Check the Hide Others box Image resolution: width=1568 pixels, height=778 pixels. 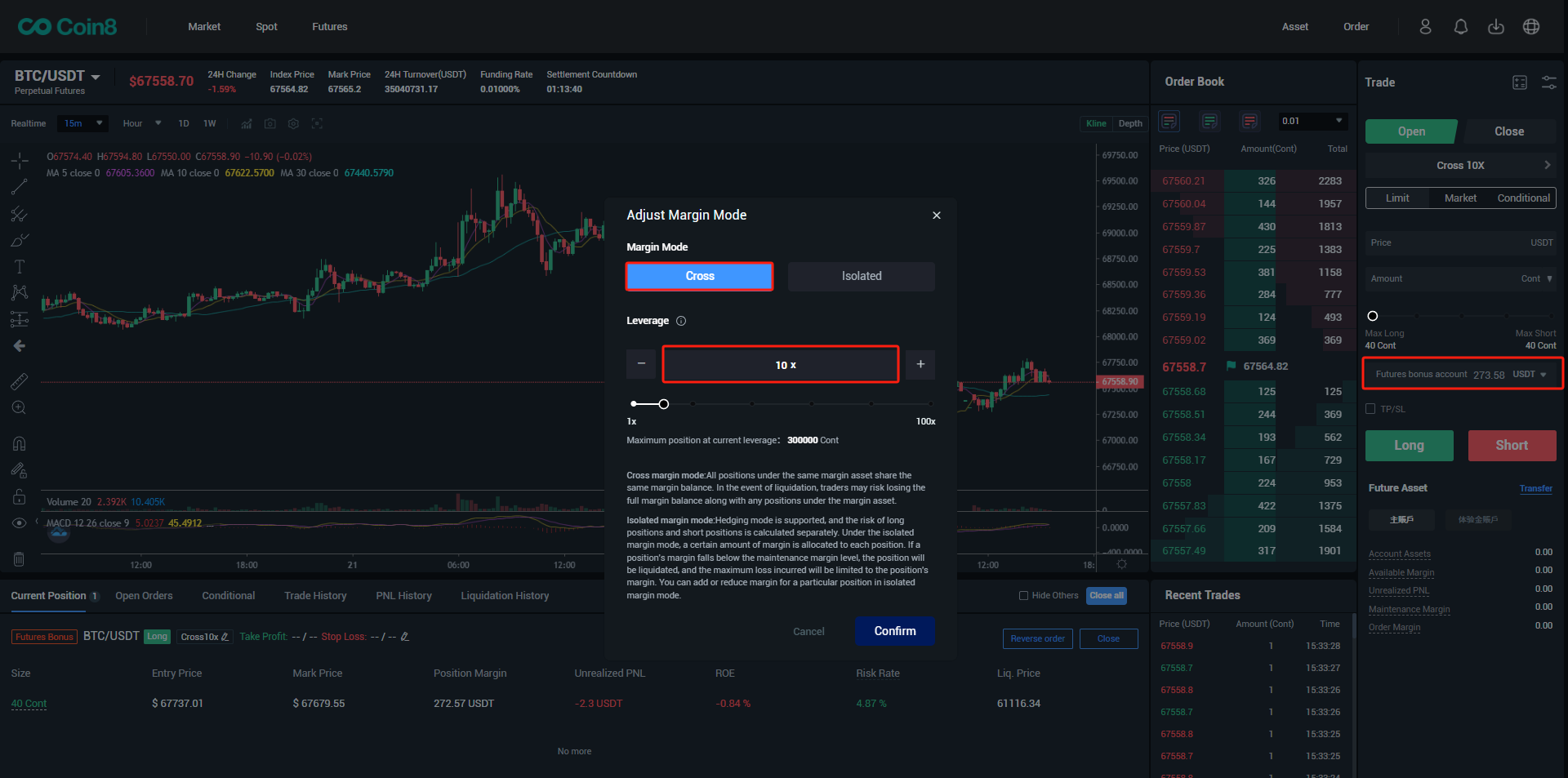1023,596
